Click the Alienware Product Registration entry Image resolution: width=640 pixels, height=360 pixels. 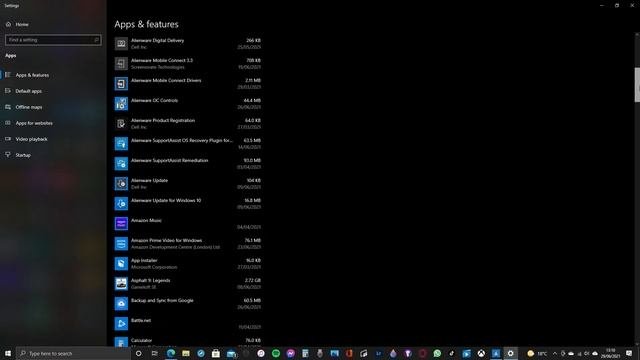(x=188, y=124)
